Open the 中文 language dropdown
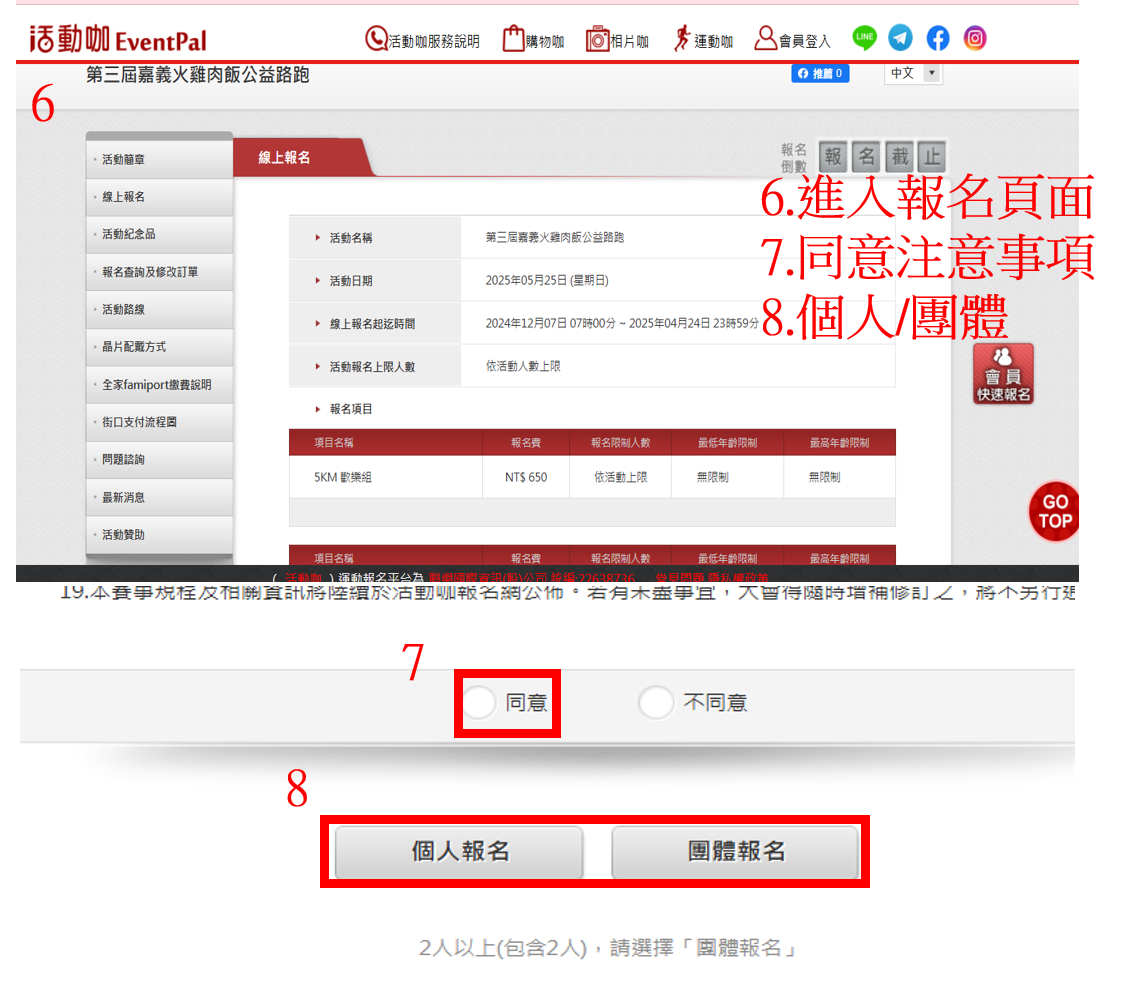 coord(913,73)
